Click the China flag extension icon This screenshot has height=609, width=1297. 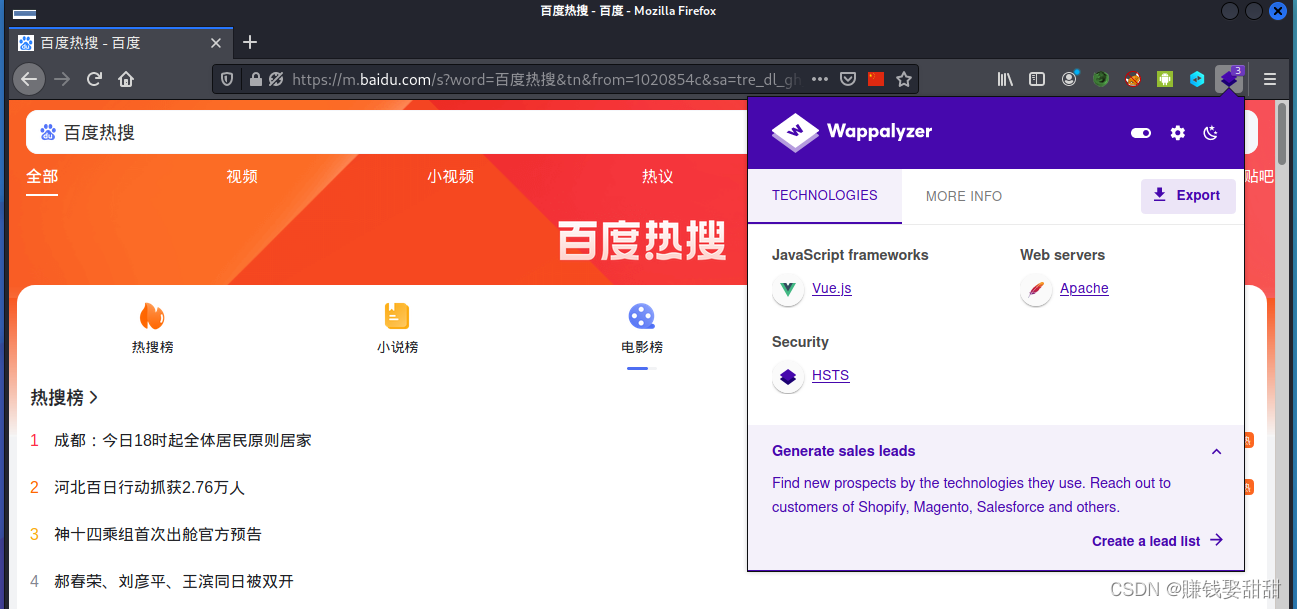click(876, 79)
